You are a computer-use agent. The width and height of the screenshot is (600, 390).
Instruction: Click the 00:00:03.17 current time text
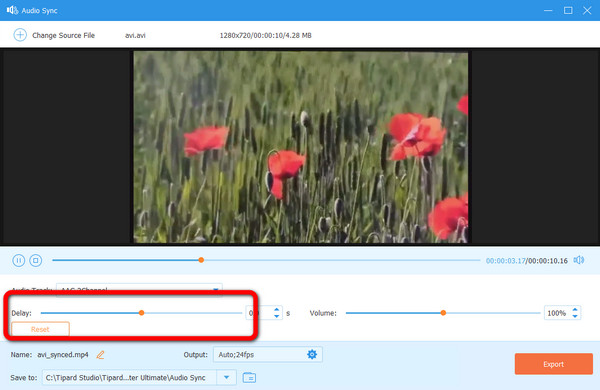(505, 261)
